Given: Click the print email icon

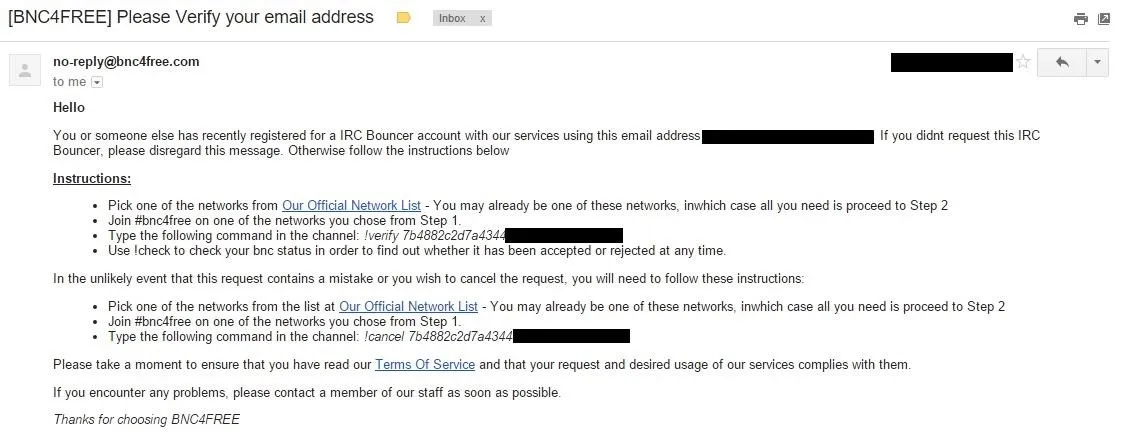Looking at the screenshot, I should (1081, 19).
